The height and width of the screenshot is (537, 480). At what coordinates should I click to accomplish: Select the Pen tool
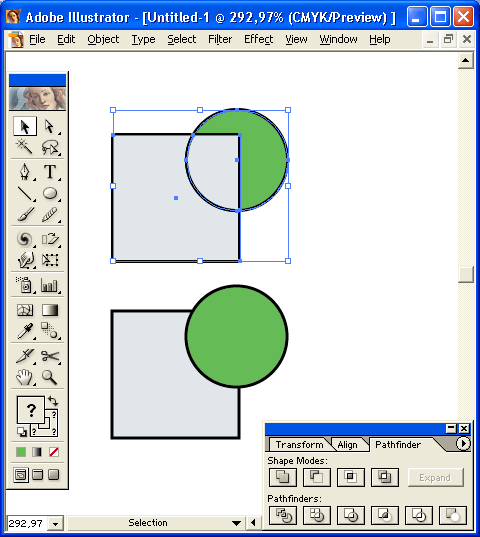pyautogui.click(x=25, y=172)
